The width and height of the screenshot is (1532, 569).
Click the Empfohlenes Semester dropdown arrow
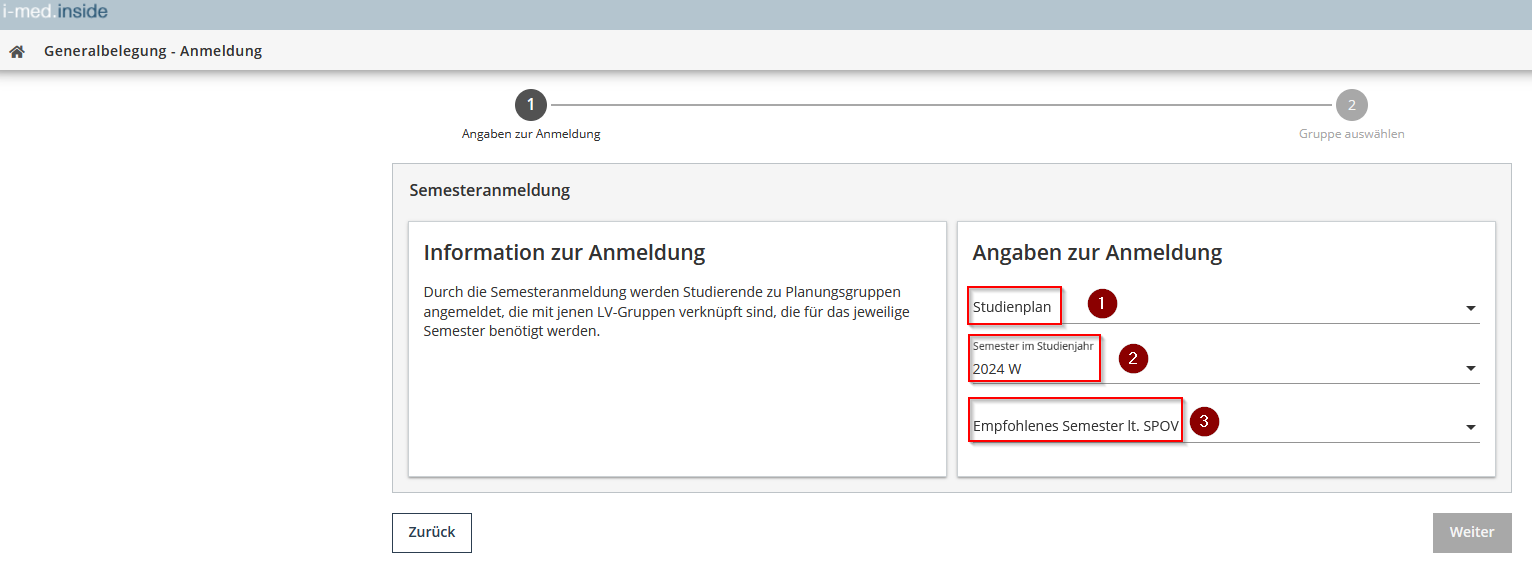[1471, 428]
